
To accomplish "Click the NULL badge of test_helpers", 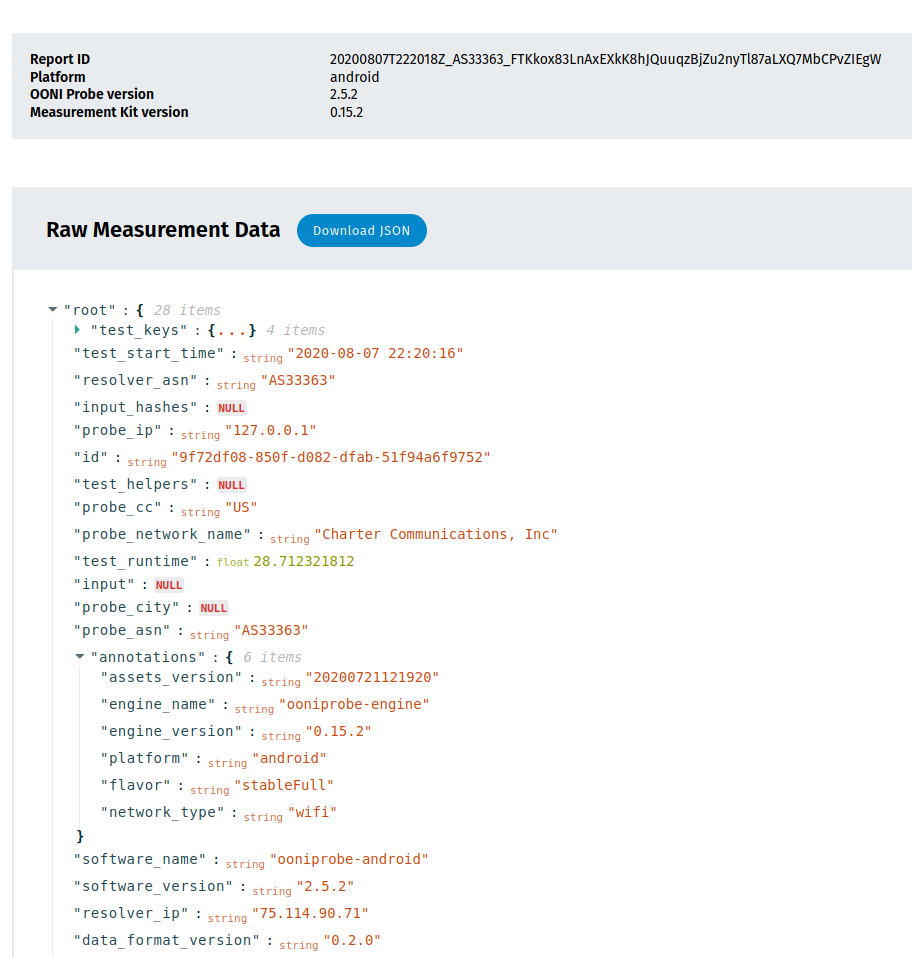I will (x=232, y=485).
